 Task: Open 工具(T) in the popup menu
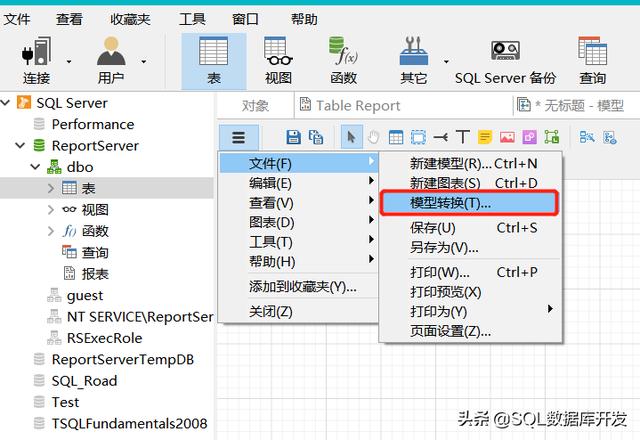pyautogui.click(x=299, y=242)
